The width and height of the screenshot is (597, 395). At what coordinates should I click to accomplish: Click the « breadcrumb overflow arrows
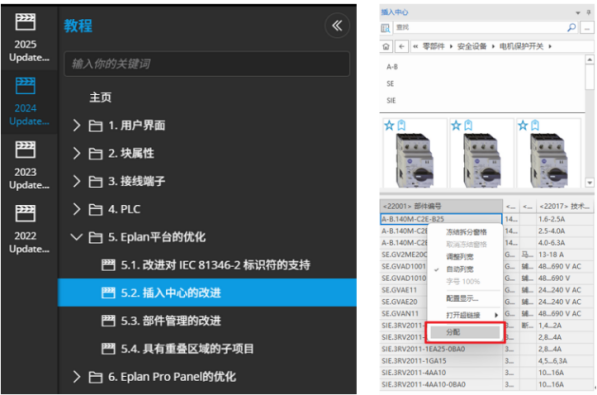(415, 46)
